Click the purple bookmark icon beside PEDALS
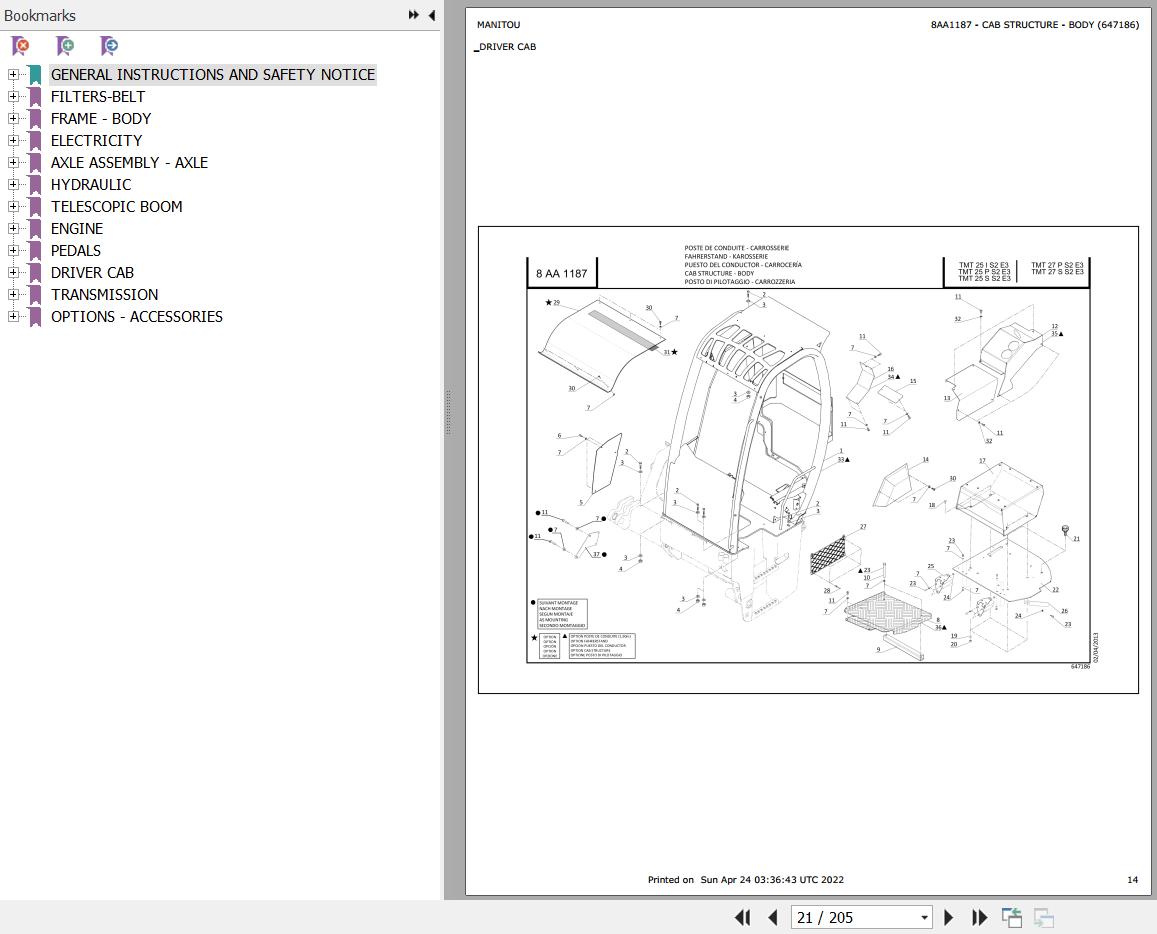This screenshot has height=934, width=1157. [34, 250]
